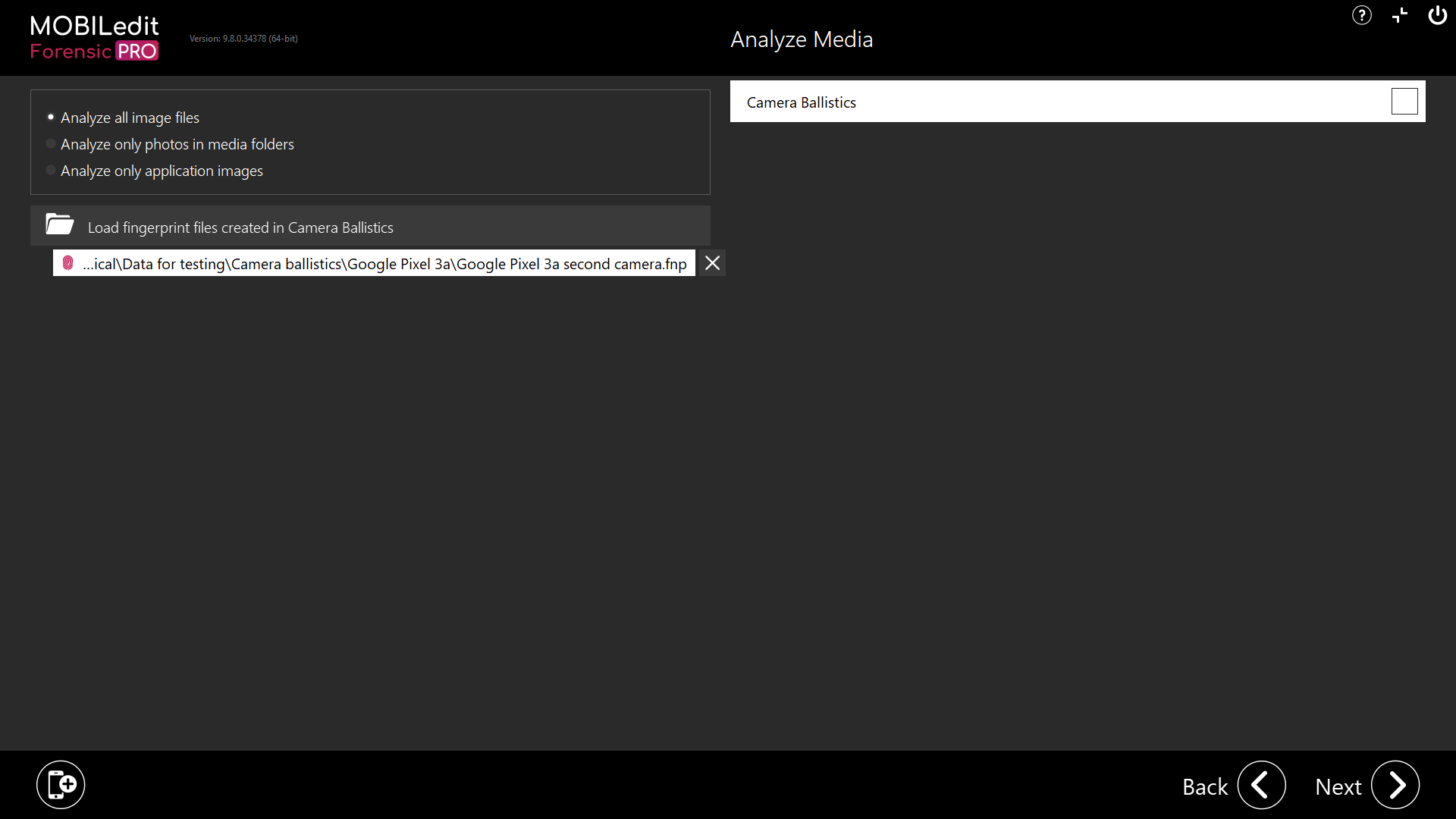Click the exit fullscreen arrows icon
The width and height of the screenshot is (1456, 819).
coord(1400,15)
